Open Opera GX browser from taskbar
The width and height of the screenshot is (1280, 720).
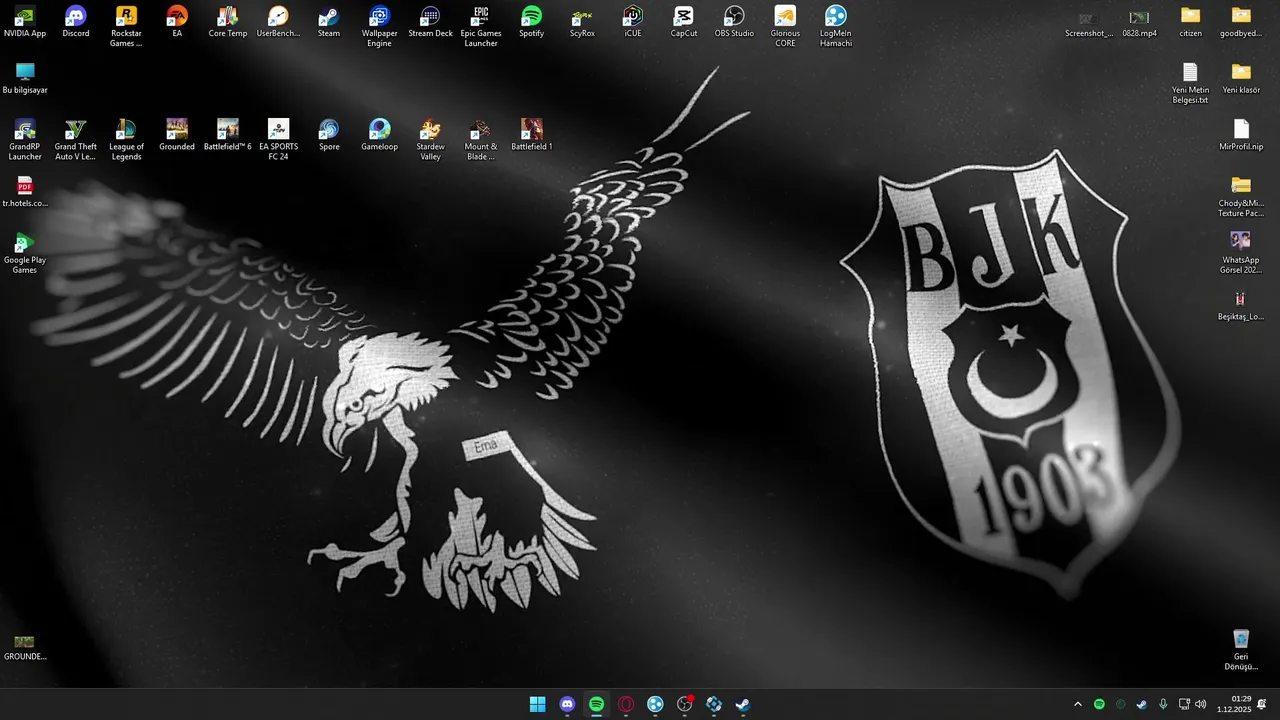626,704
